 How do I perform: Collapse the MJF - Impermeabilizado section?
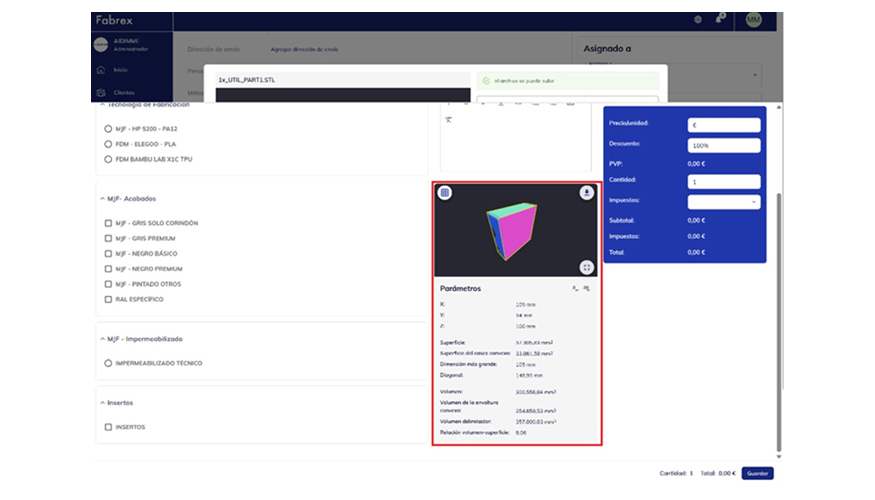103,339
